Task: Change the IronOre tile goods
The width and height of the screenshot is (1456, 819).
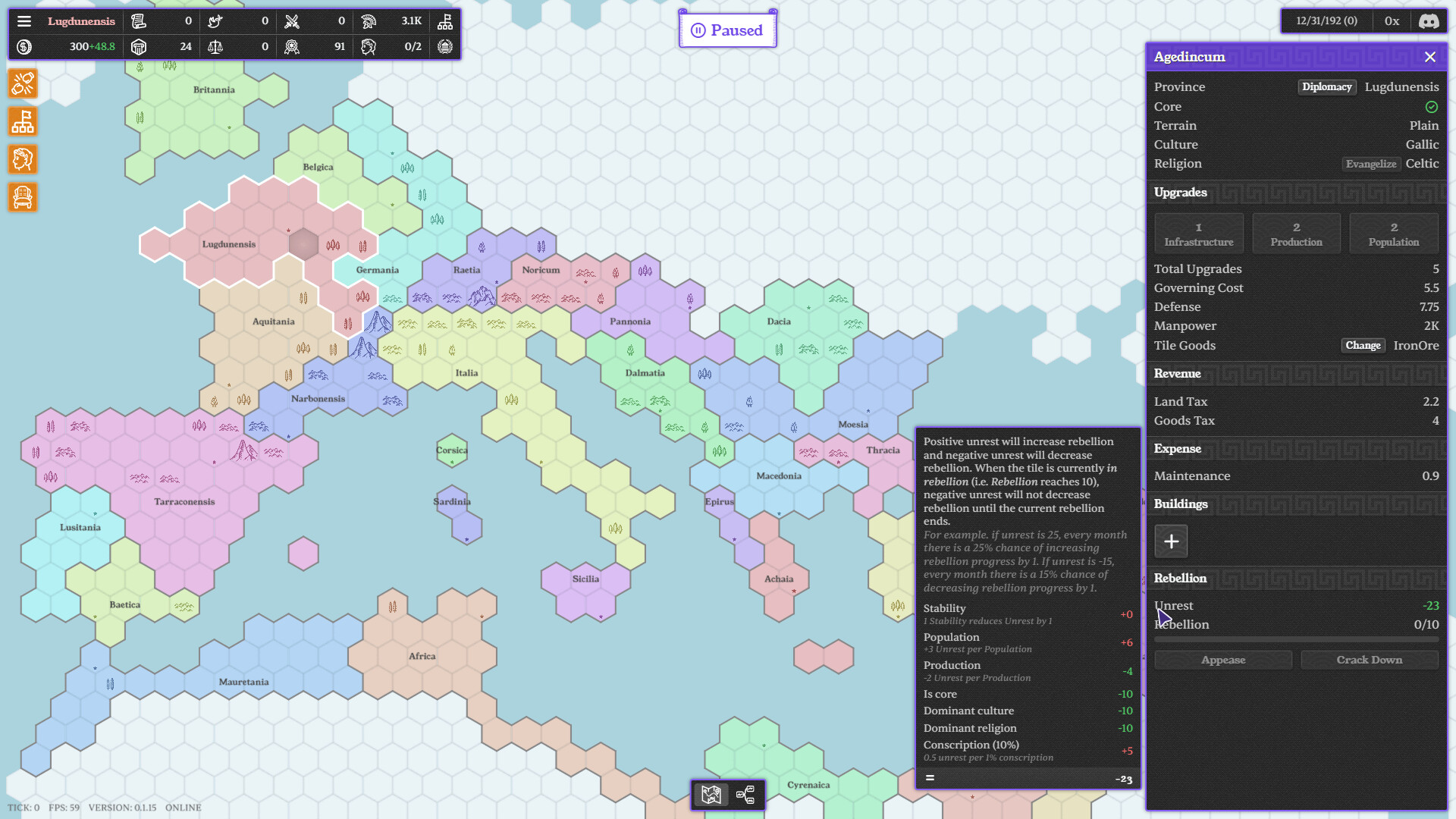Action: (x=1363, y=346)
